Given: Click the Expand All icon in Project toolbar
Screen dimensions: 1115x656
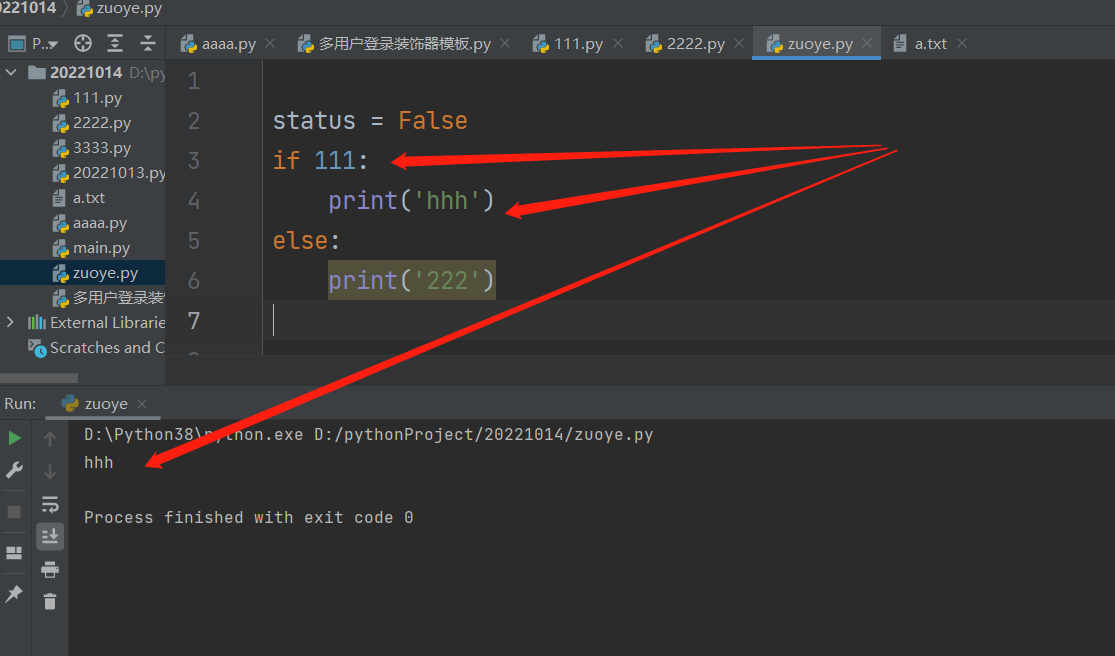Looking at the screenshot, I should [x=114, y=43].
